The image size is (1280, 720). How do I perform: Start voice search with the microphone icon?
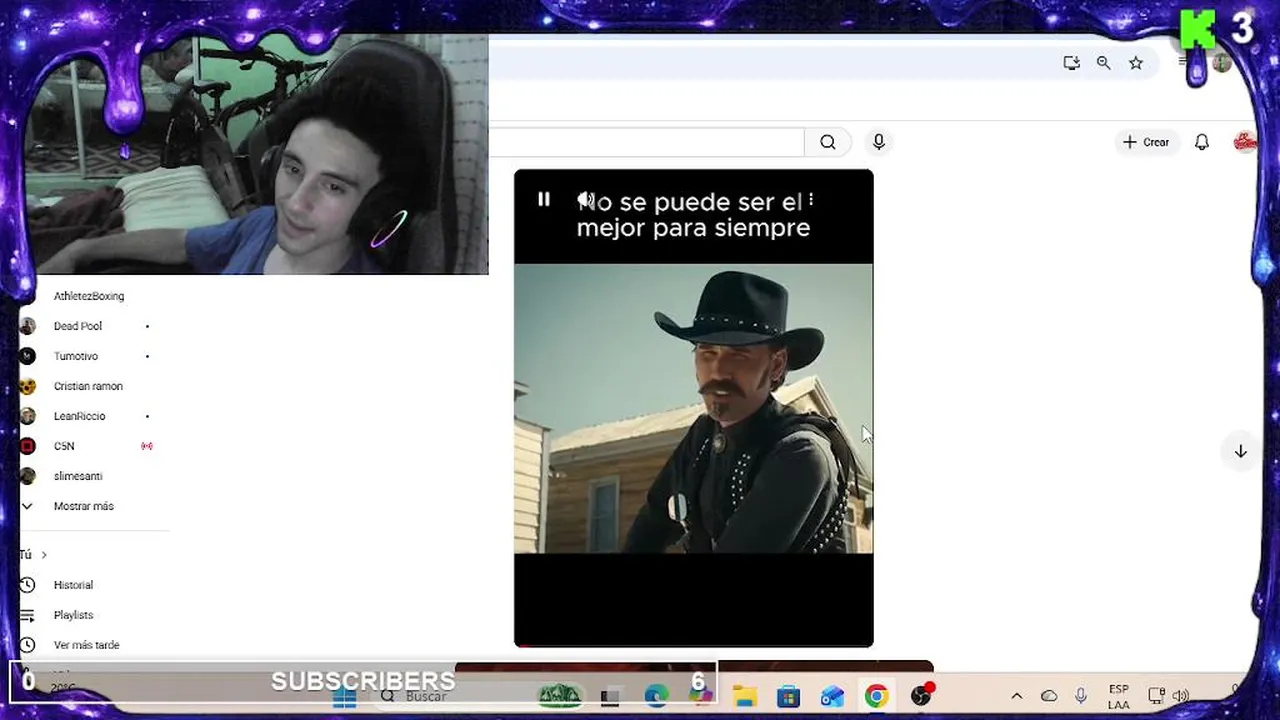879,142
